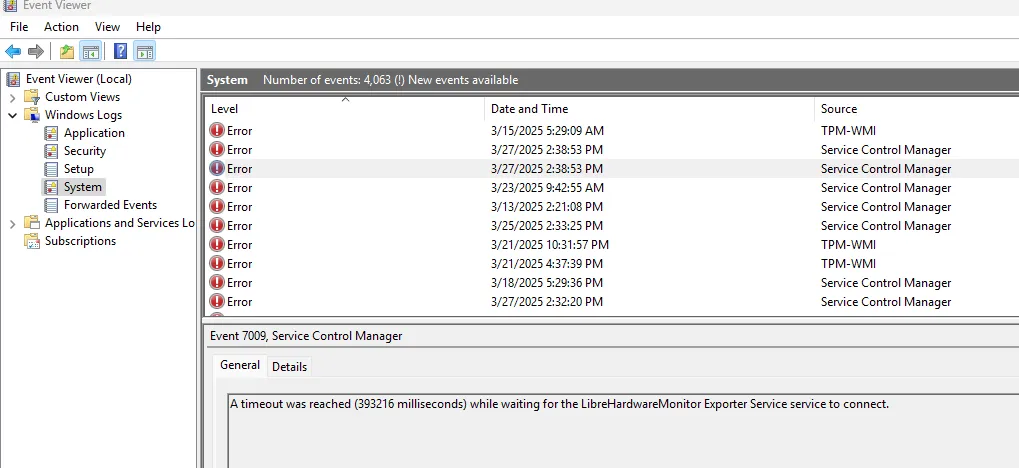Click the timeout message text in General tab
The height and width of the screenshot is (468, 1019).
559,404
